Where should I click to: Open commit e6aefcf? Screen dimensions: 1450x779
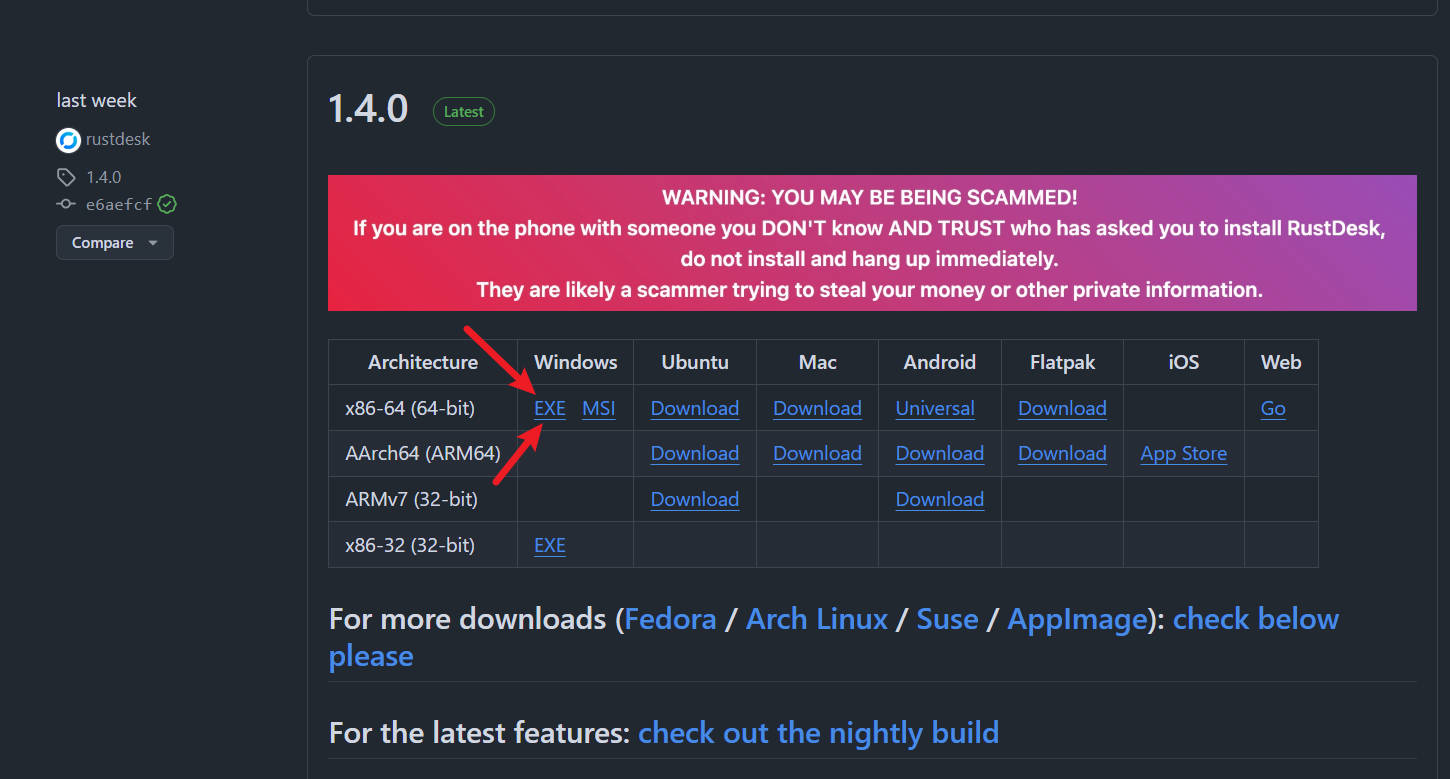tap(119, 204)
